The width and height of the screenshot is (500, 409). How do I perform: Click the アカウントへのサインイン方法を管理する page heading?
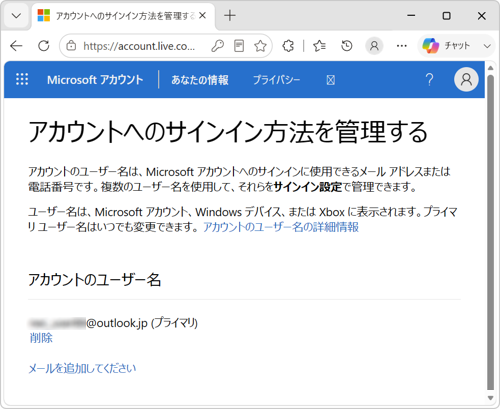(228, 131)
